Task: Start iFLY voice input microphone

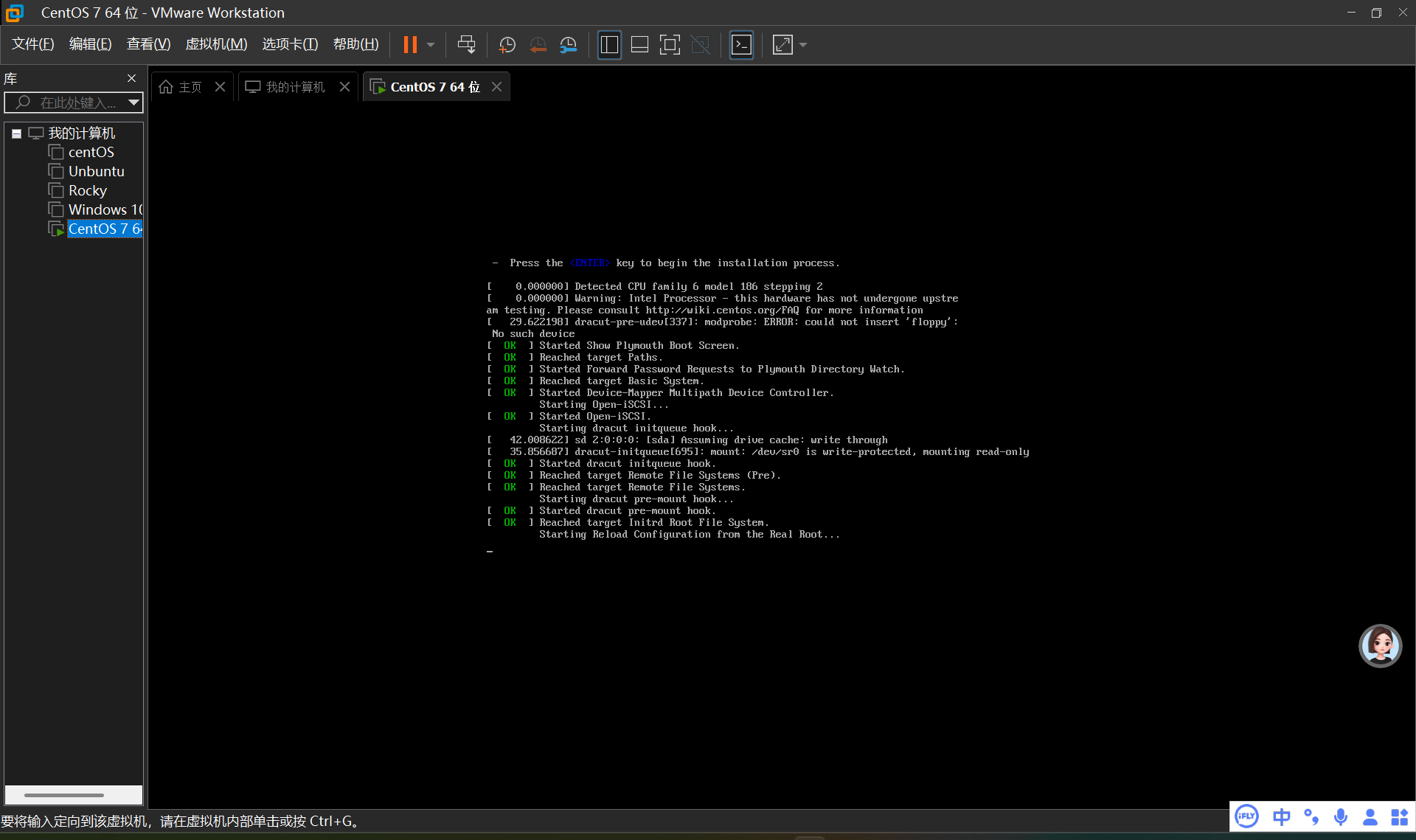Action: (1341, 817)
